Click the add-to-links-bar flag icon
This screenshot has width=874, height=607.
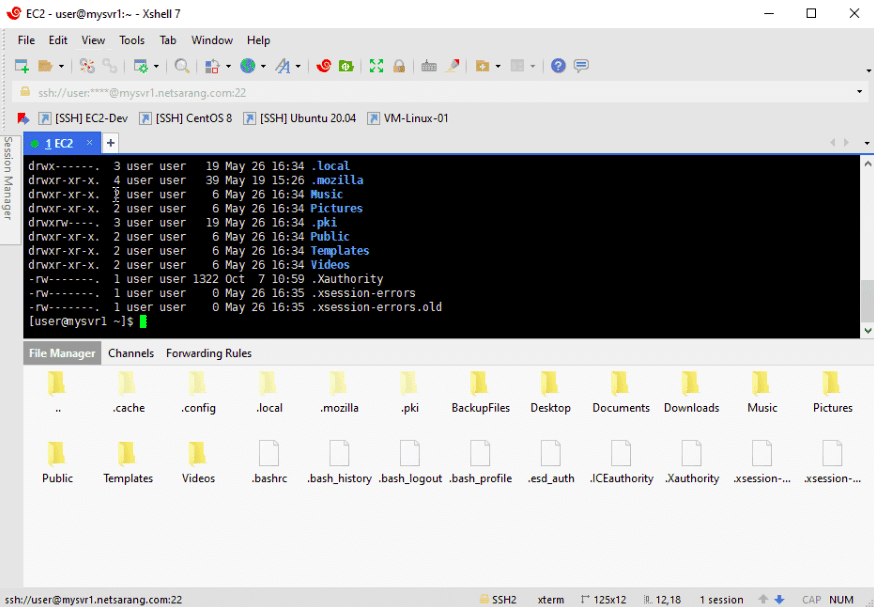coord(23,118)
